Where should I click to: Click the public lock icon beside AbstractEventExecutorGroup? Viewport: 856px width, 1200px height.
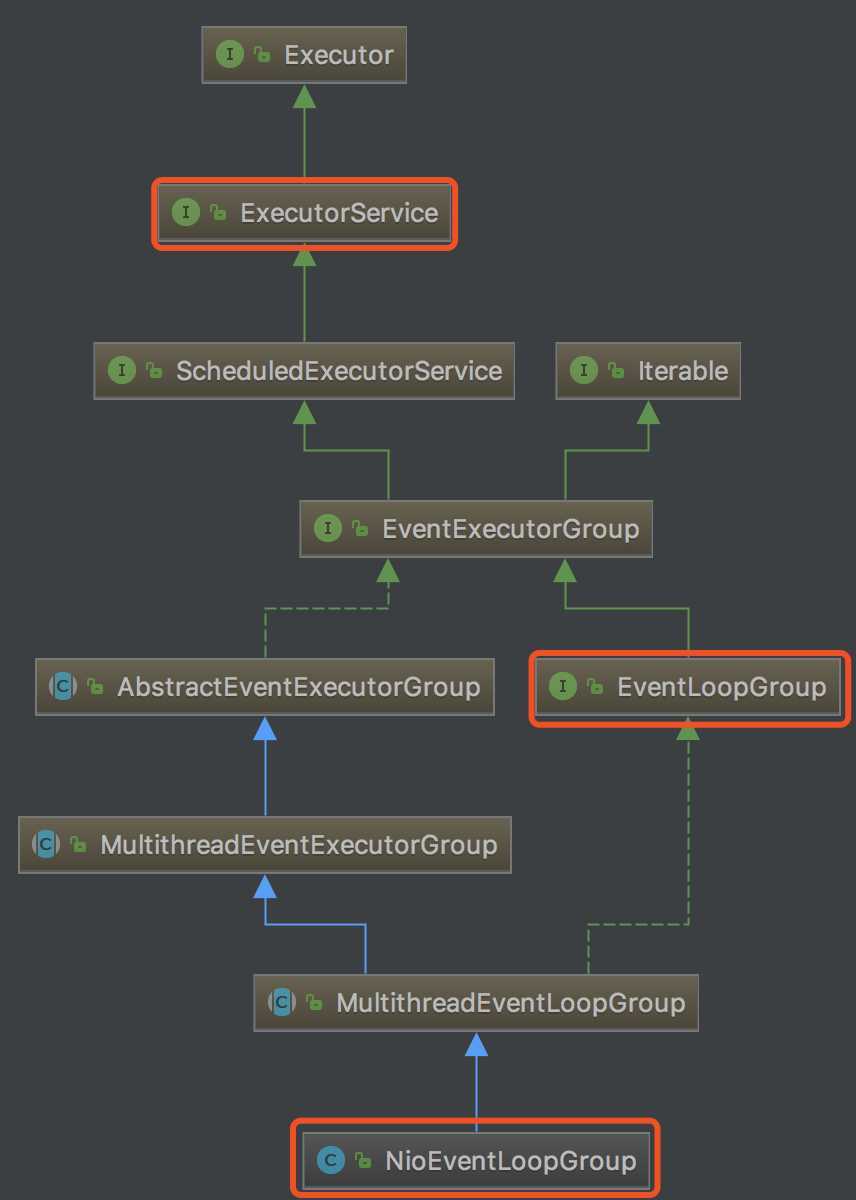pos(94,688)
